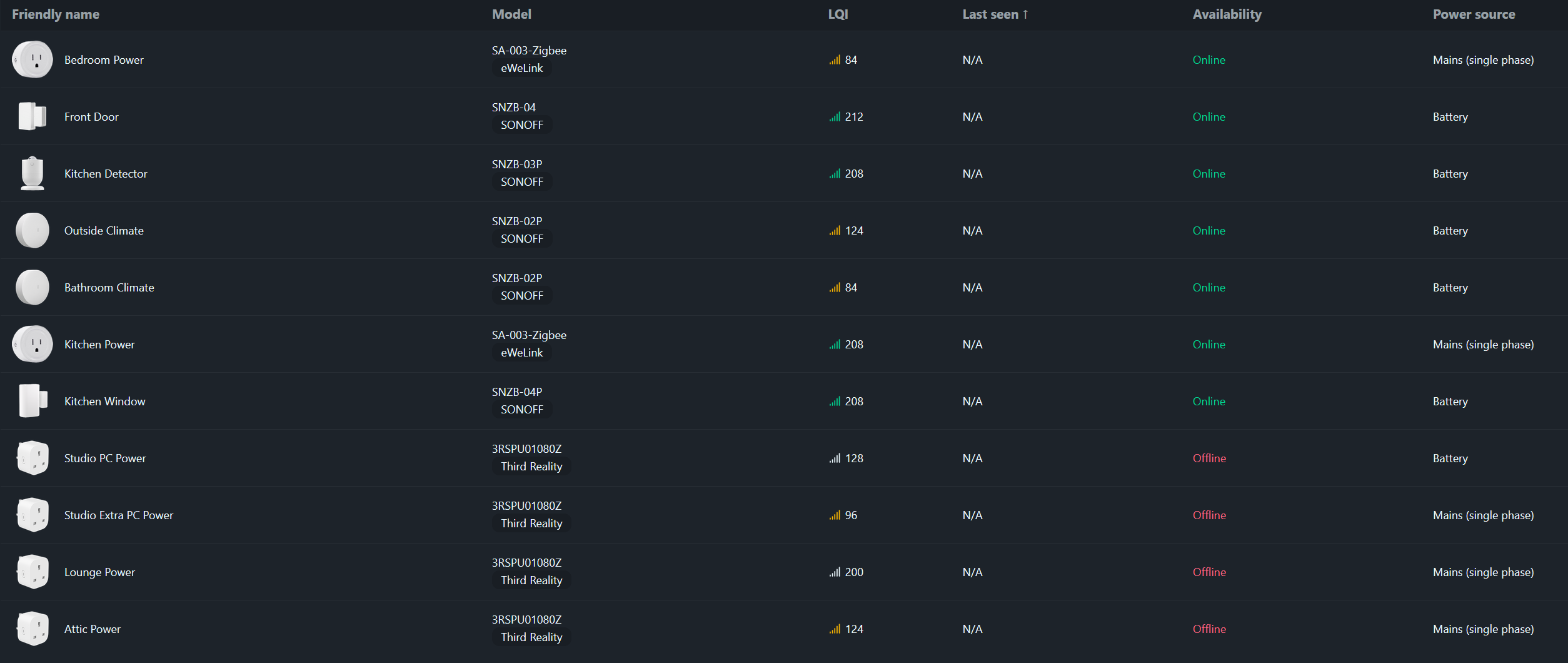The height and width of the screenshot is (663, 1568).
Task: Click the Kitchen Window contact sensor image
Action: tap(33, 402)
